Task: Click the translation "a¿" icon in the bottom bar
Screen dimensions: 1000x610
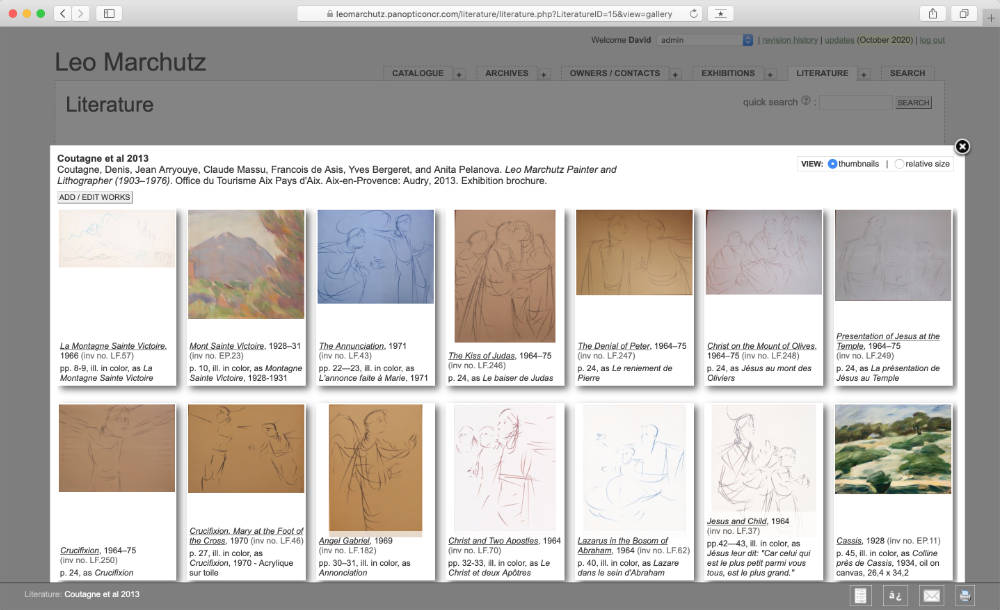Action: coord(895,595)
